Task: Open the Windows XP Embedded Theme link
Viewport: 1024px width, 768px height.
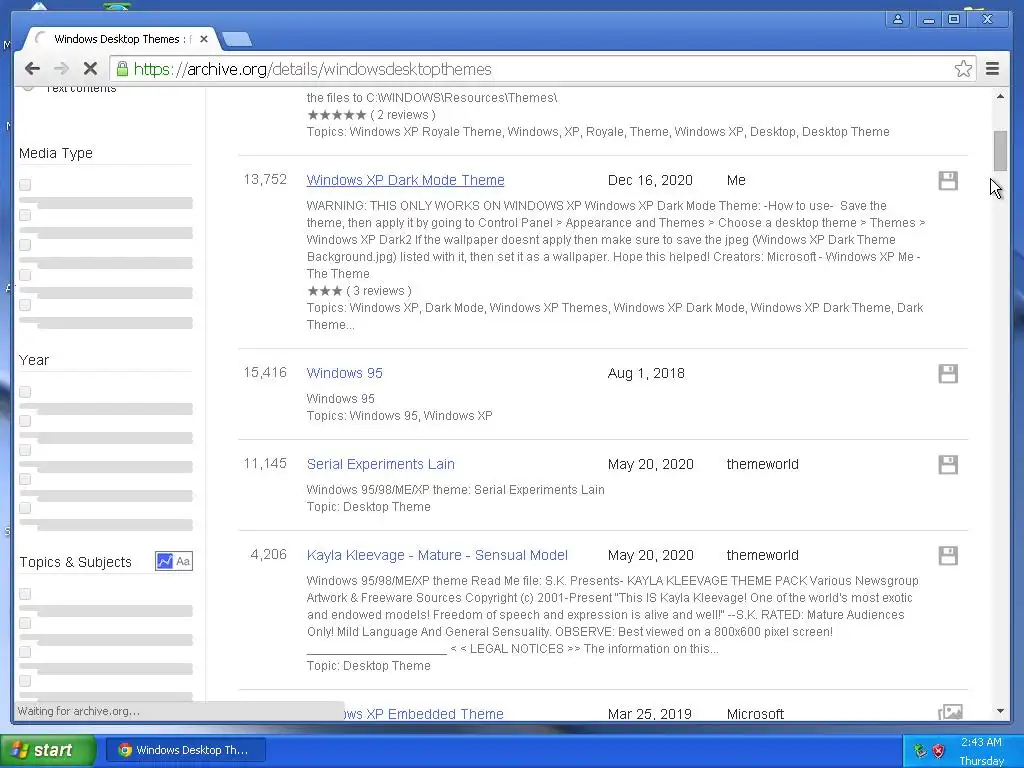Action: (x=423, y=714)
